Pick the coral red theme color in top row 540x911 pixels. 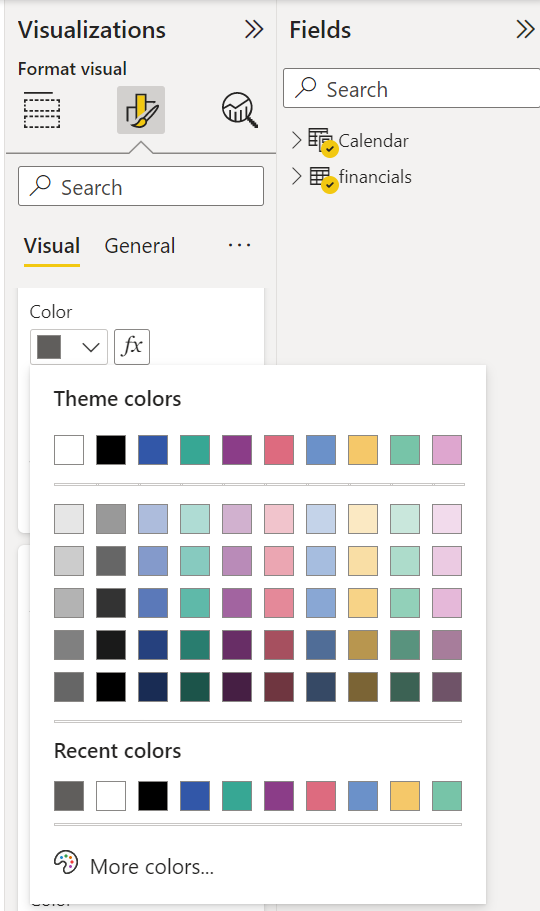pyautogui.click(x=279, y=450)
